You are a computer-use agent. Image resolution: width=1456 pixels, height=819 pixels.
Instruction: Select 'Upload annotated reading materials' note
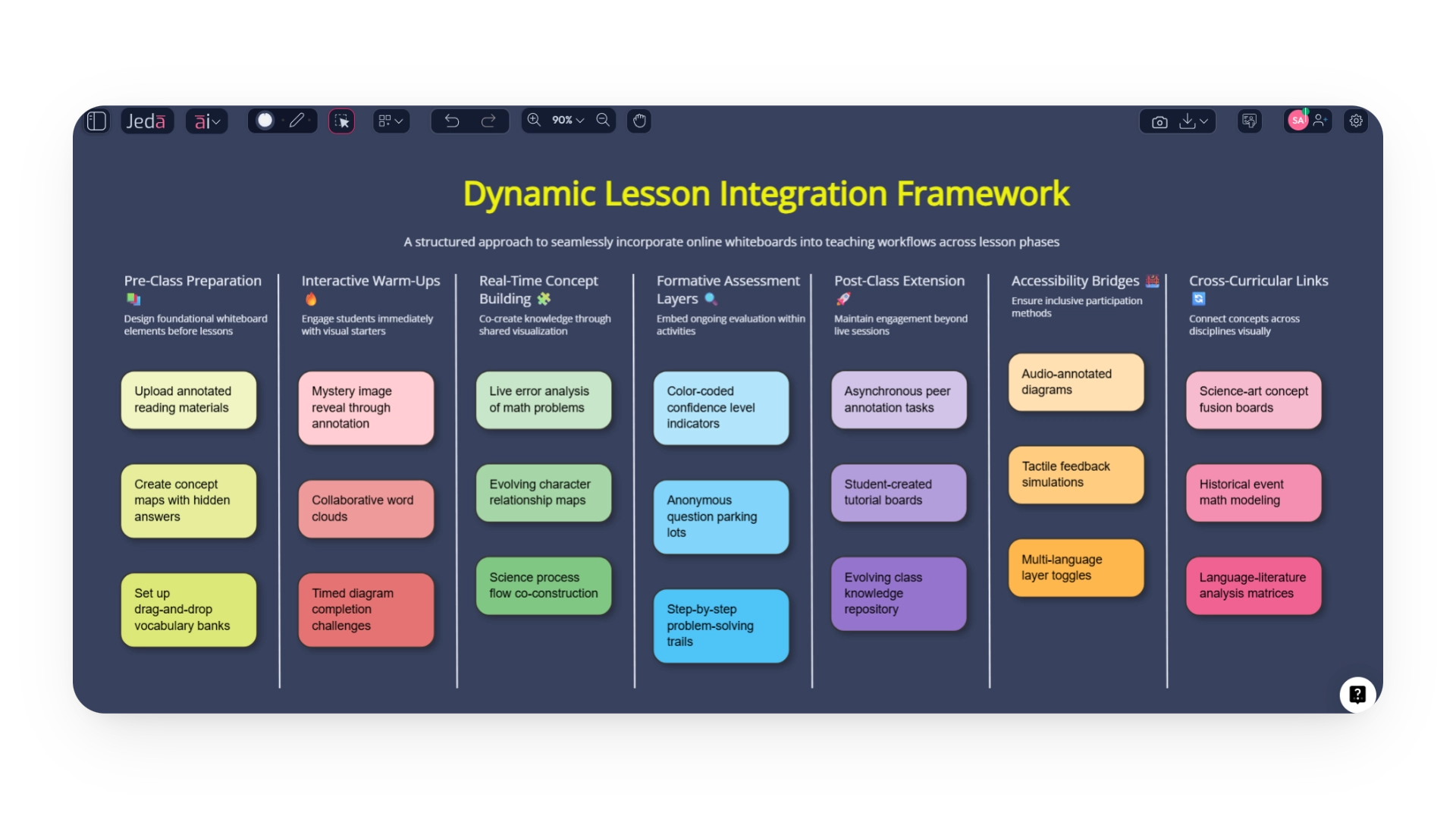[x=189, y=400]
